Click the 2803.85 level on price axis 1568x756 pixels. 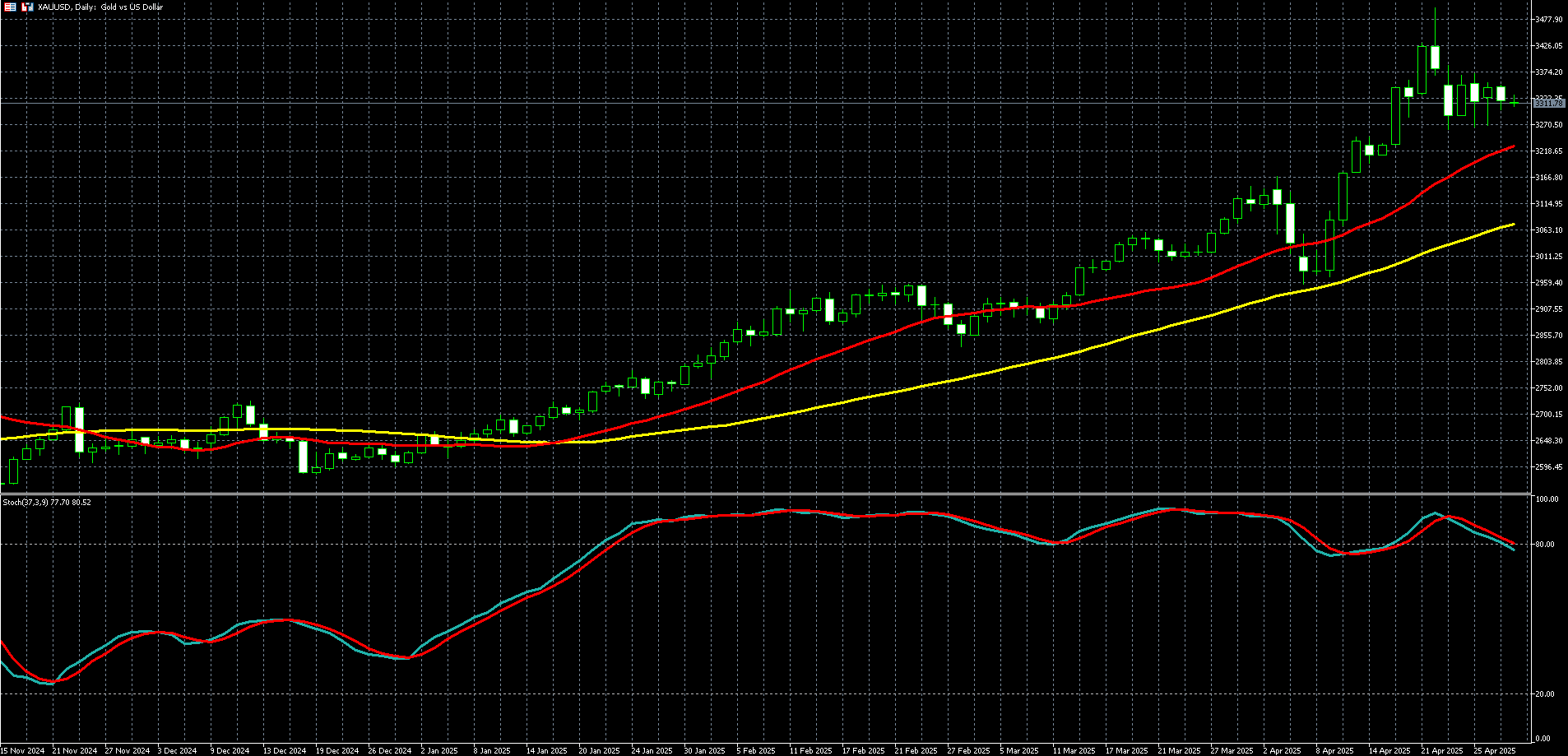[x=1548, y=362]
